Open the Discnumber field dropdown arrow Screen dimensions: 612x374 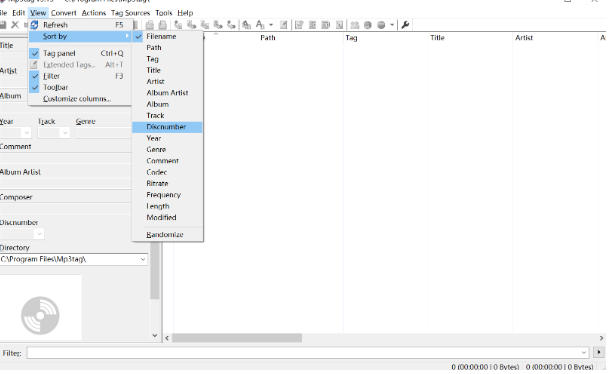click(x=39, y=234)
